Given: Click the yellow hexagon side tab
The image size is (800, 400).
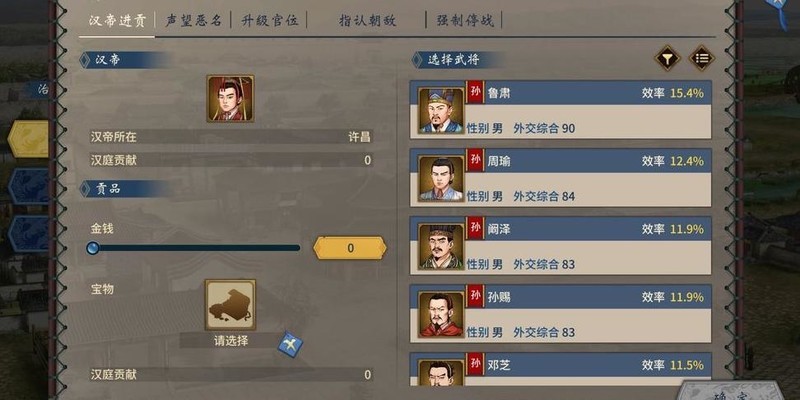Looking at the screenshot, I should pyautogui.click(x=28, y=139).
